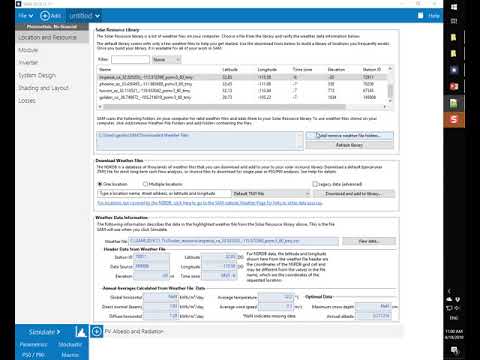Open the Parametrics option
The height and width of the screenshot is (360, 480).
(x=33, y=345)
